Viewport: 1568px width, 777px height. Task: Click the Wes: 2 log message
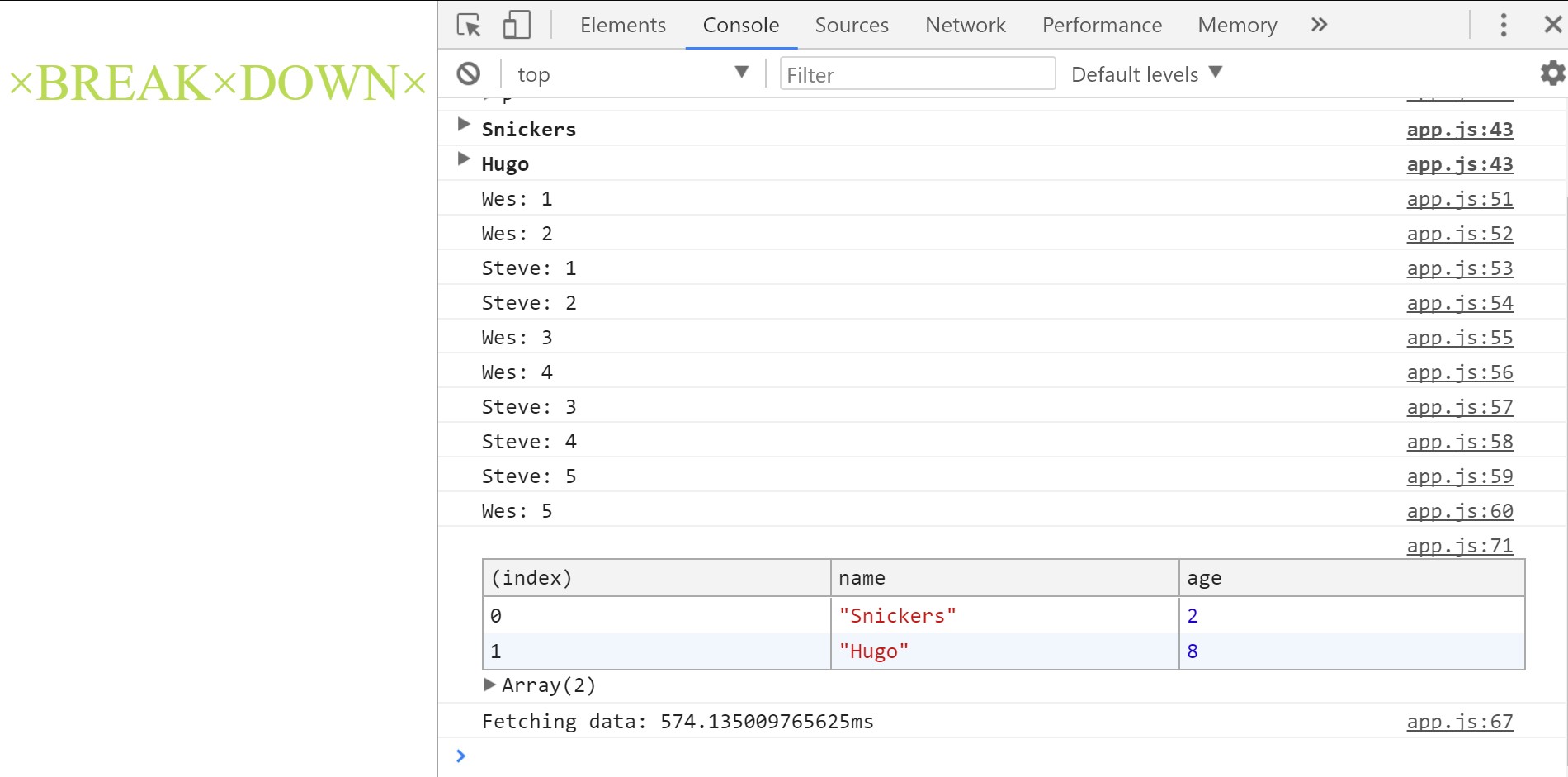[517, 234]
